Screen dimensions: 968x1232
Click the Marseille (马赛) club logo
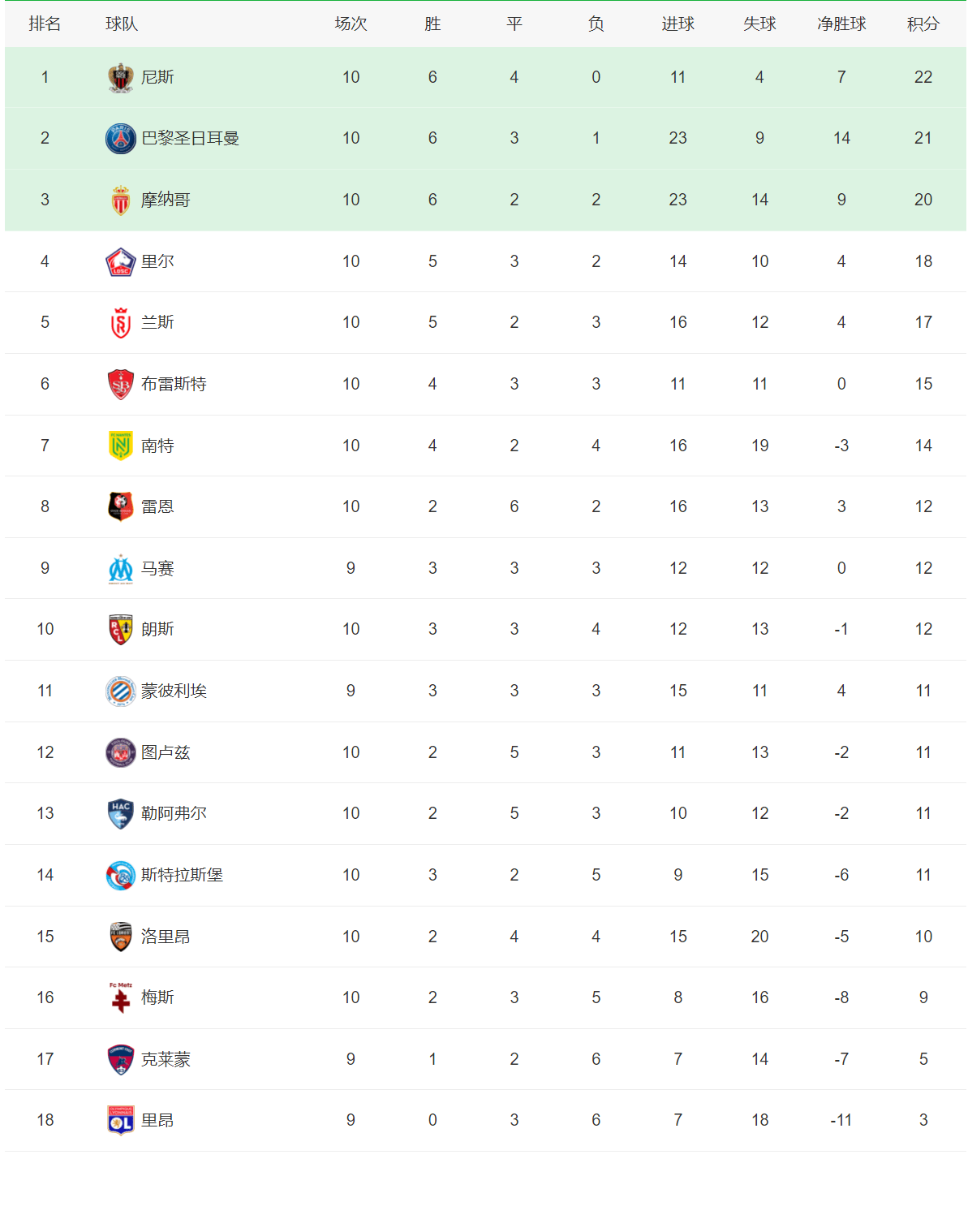[121, 569]
